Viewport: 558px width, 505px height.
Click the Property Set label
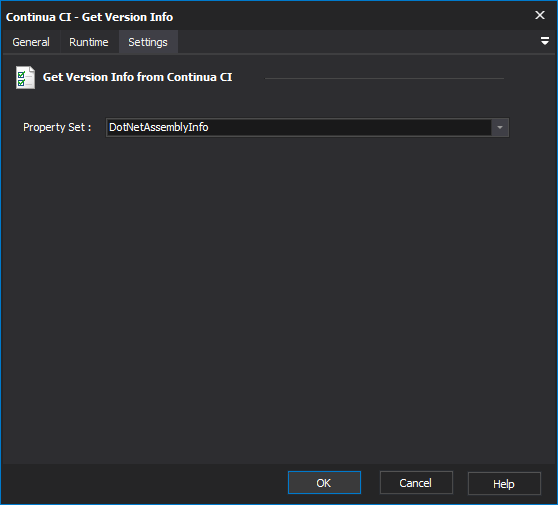(x=57, y=127)
